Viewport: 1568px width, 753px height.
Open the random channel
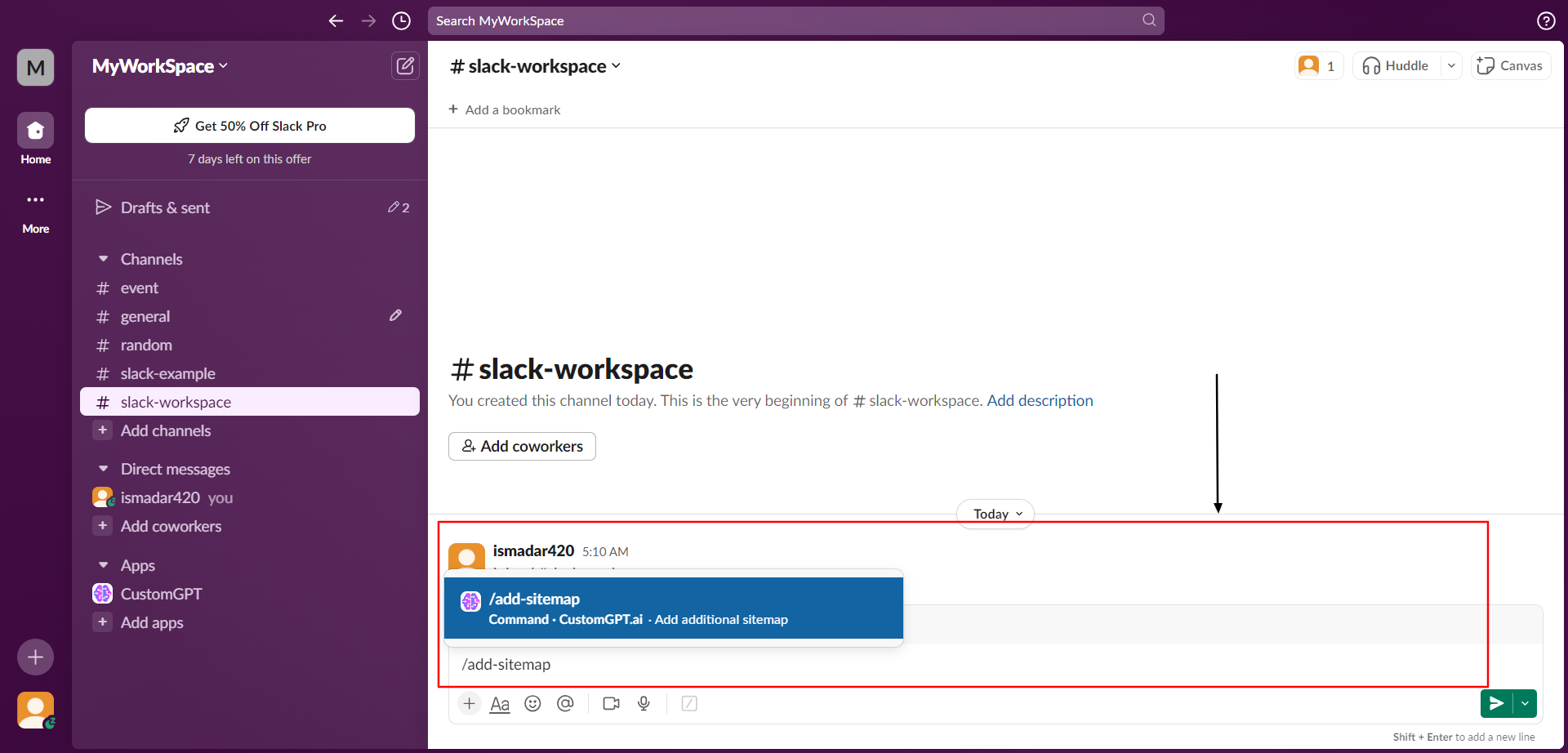pyautogui.click(x=250, y=345)
